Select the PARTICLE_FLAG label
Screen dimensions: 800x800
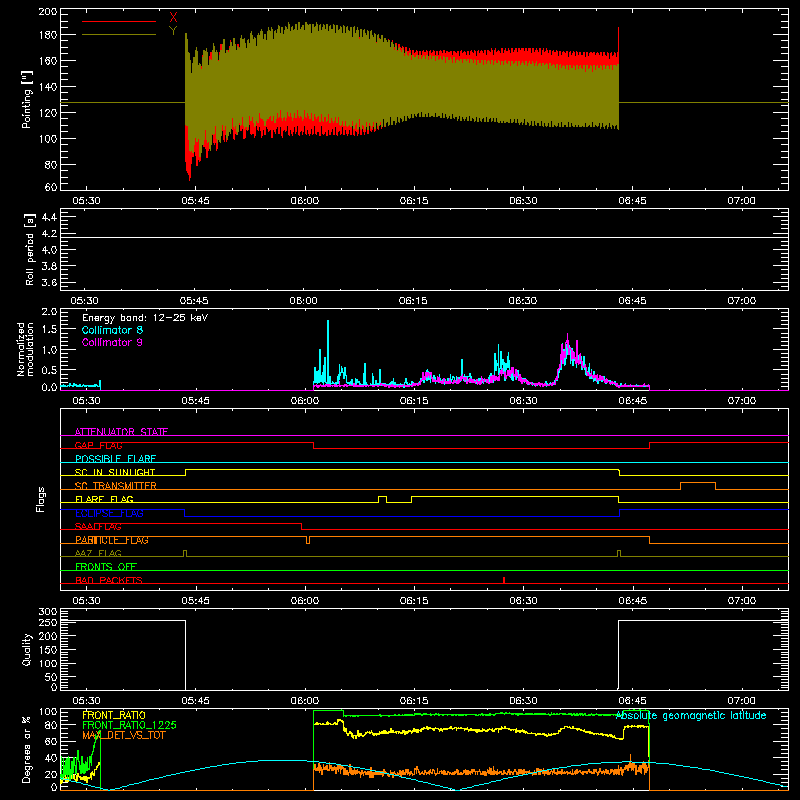click(112, 540)
